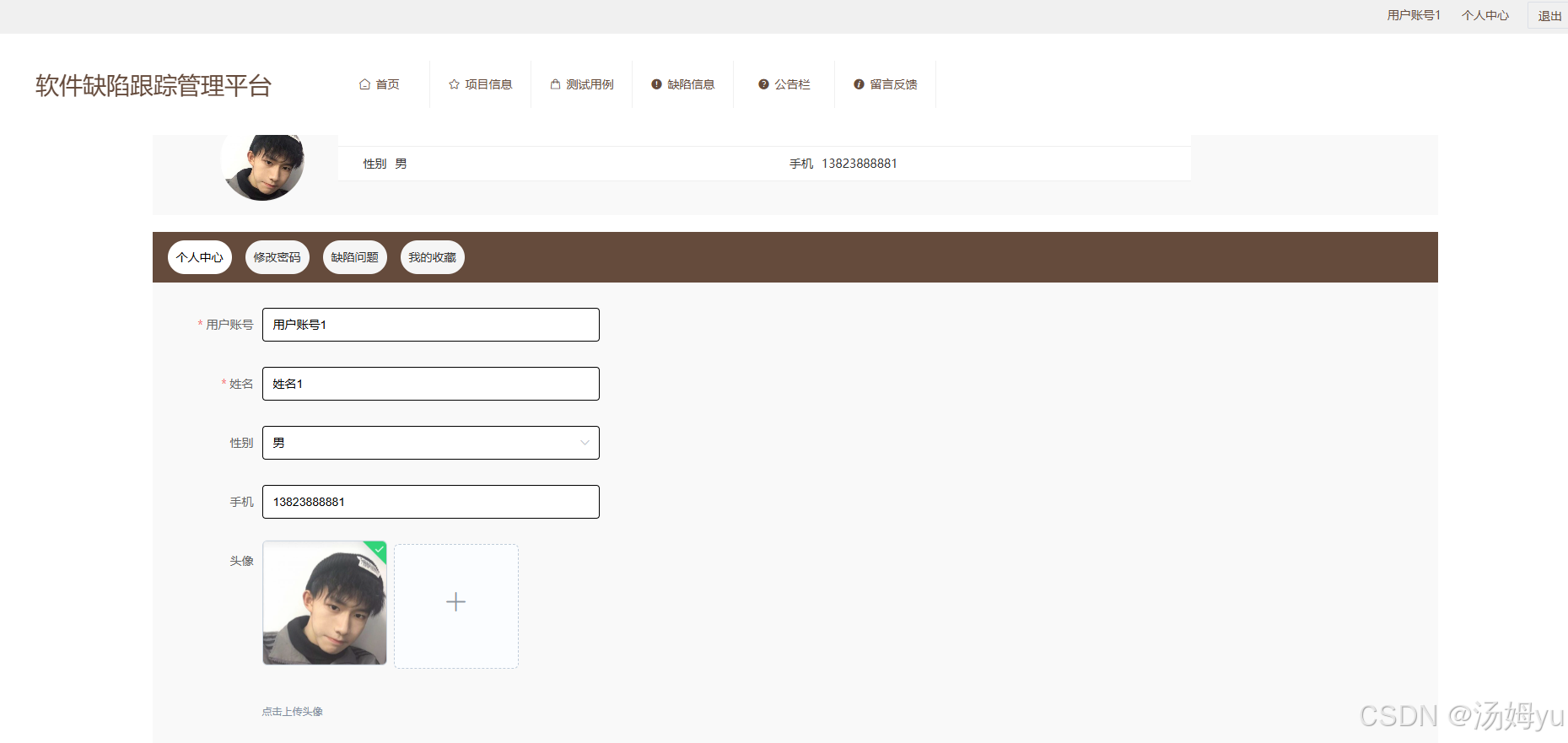Viewport: 1568px width, 743px height.
Task: Expand the 性别 dropdown arrow
Action: coord(585,443)
